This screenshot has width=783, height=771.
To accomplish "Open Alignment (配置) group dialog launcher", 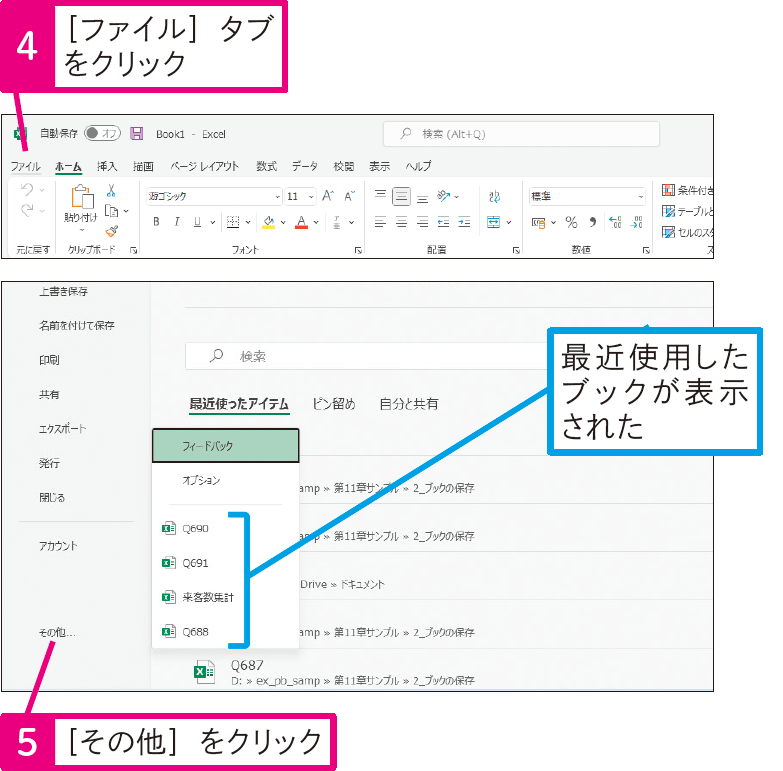I will [516, 250].
